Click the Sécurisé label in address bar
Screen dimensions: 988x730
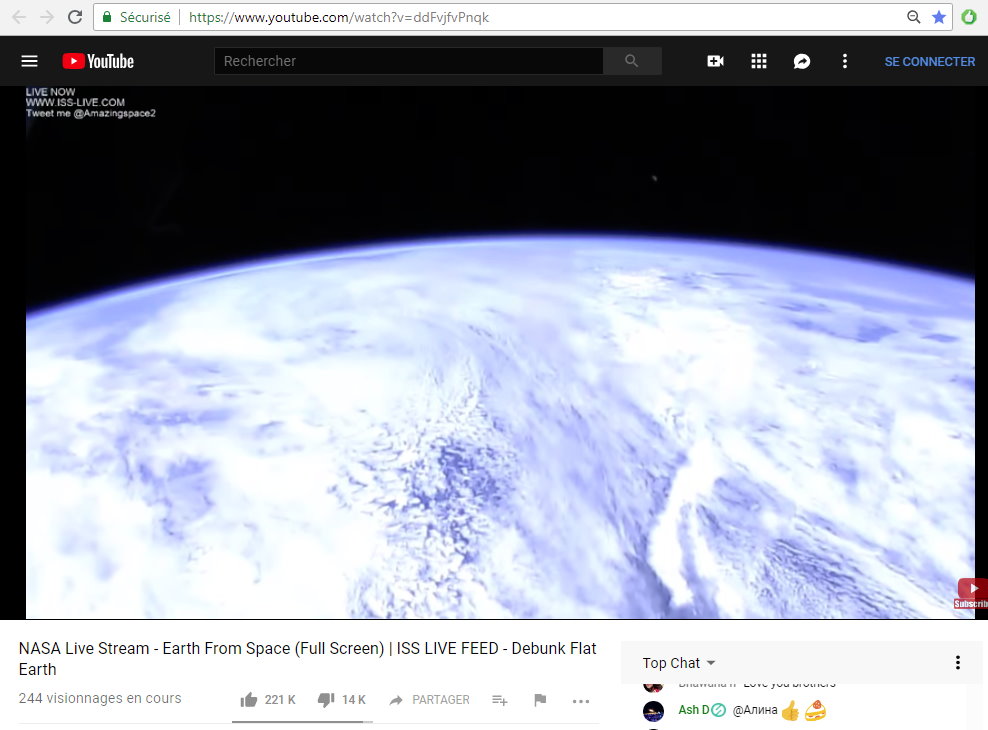pyautogui.click(x=145, y=17)
